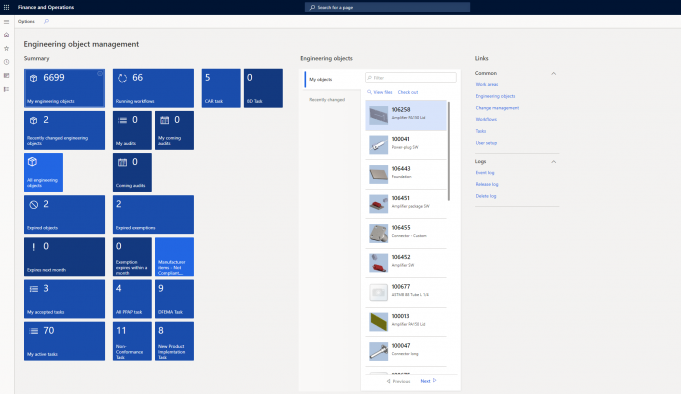Screen dimensions: 681x394
Task: Open the My audits tile
Action: point(132,130)
